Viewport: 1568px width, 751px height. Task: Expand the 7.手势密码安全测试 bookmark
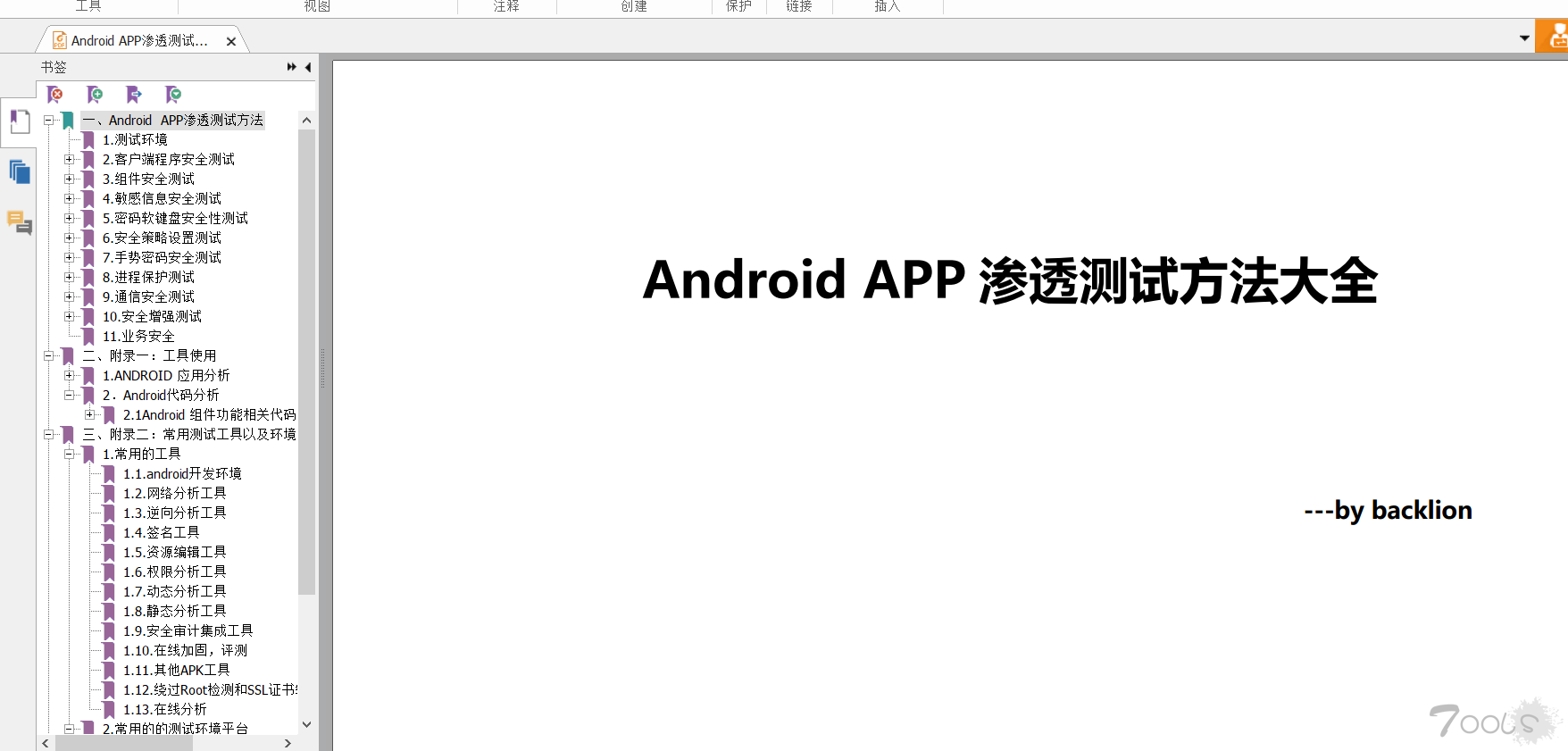(x=69, y=257)
